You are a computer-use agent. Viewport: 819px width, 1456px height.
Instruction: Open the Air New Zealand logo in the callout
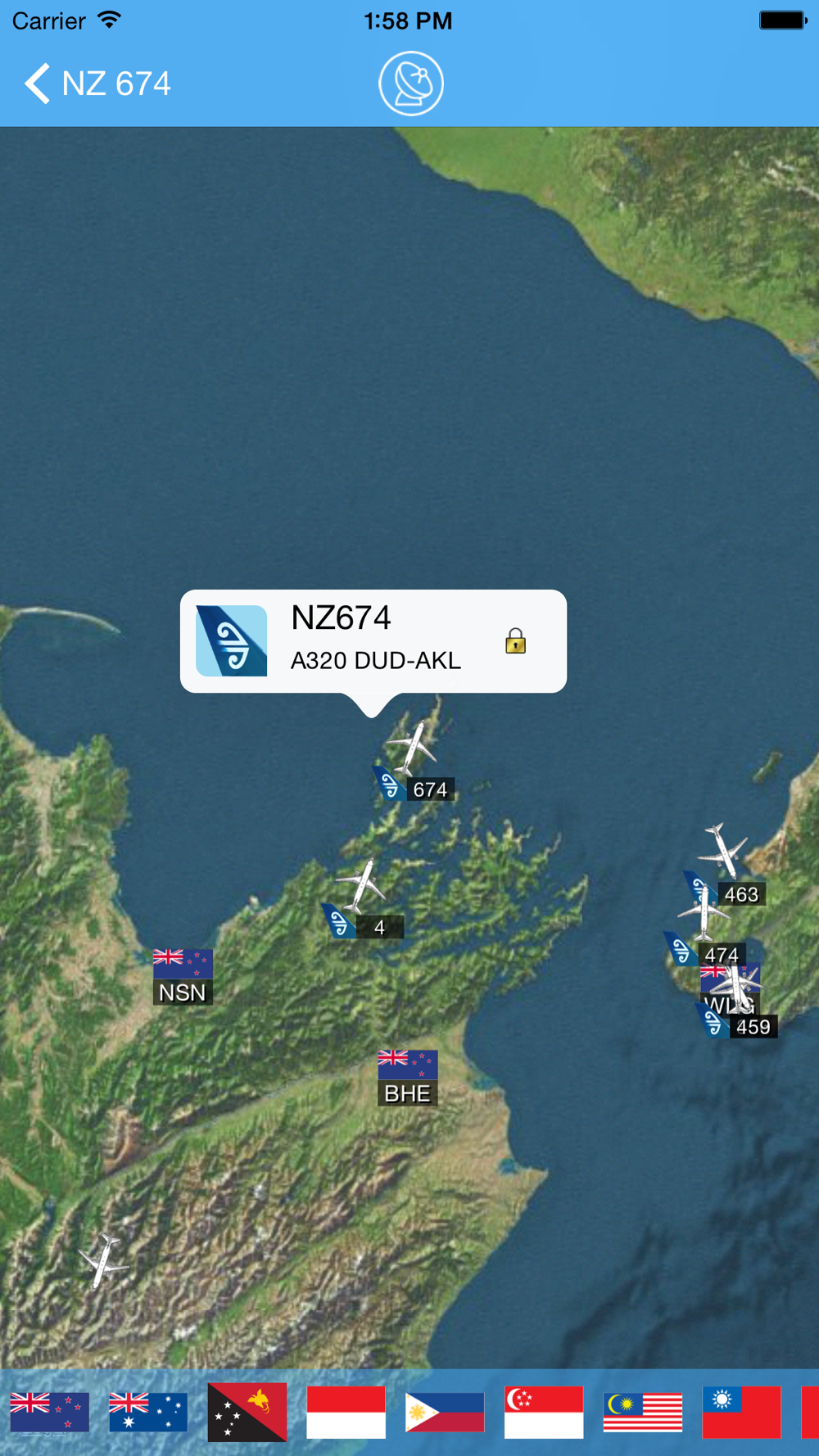pyautogui.click(x=232, y=640)
